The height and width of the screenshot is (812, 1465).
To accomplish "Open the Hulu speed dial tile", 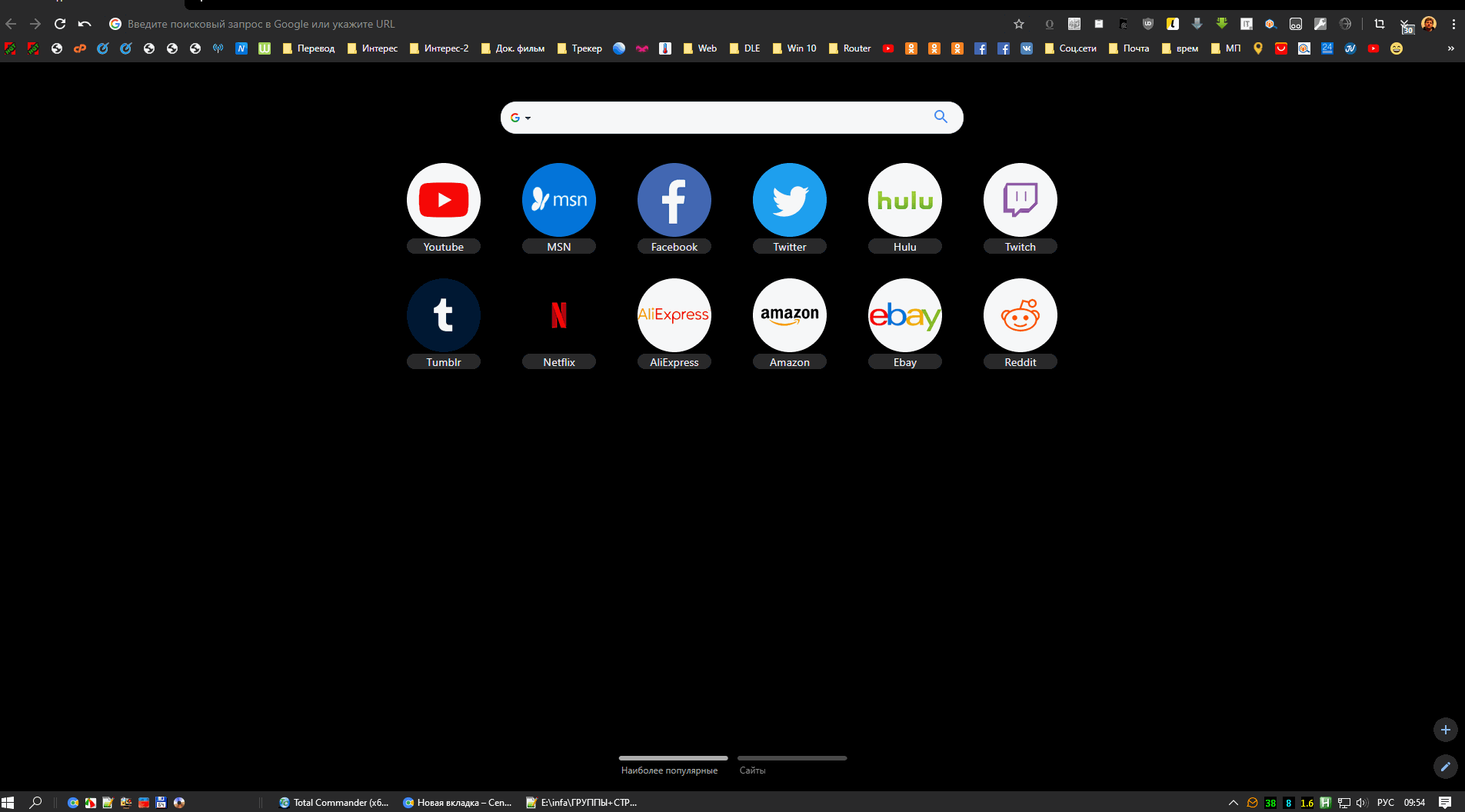I will [905, 200].
